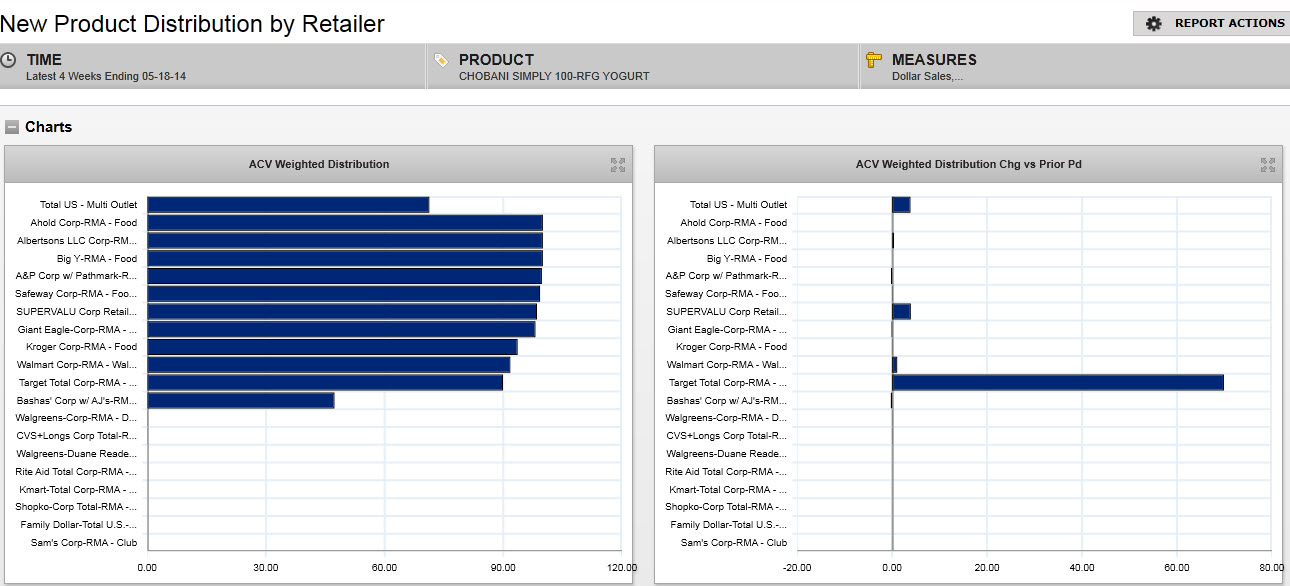The height and width of the screenshot is (586, 1290).
Task: Click the gear icon in Report Actions
Action: [x=1153, y=23]
